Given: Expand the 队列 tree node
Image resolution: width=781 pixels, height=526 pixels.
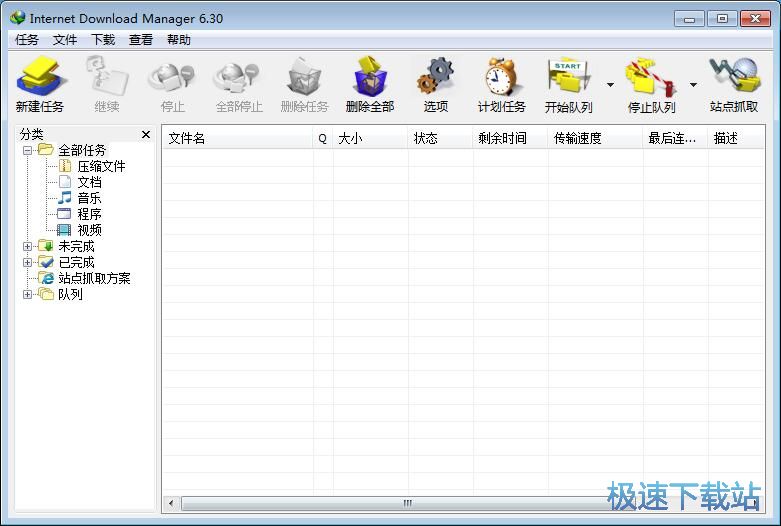Looking at the screenshot, I should click(x=27, y=294).
